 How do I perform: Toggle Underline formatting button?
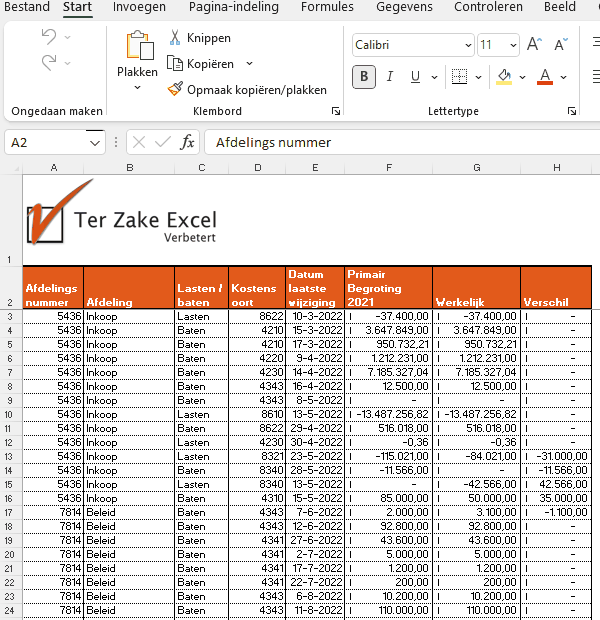[x=415, y=77]
